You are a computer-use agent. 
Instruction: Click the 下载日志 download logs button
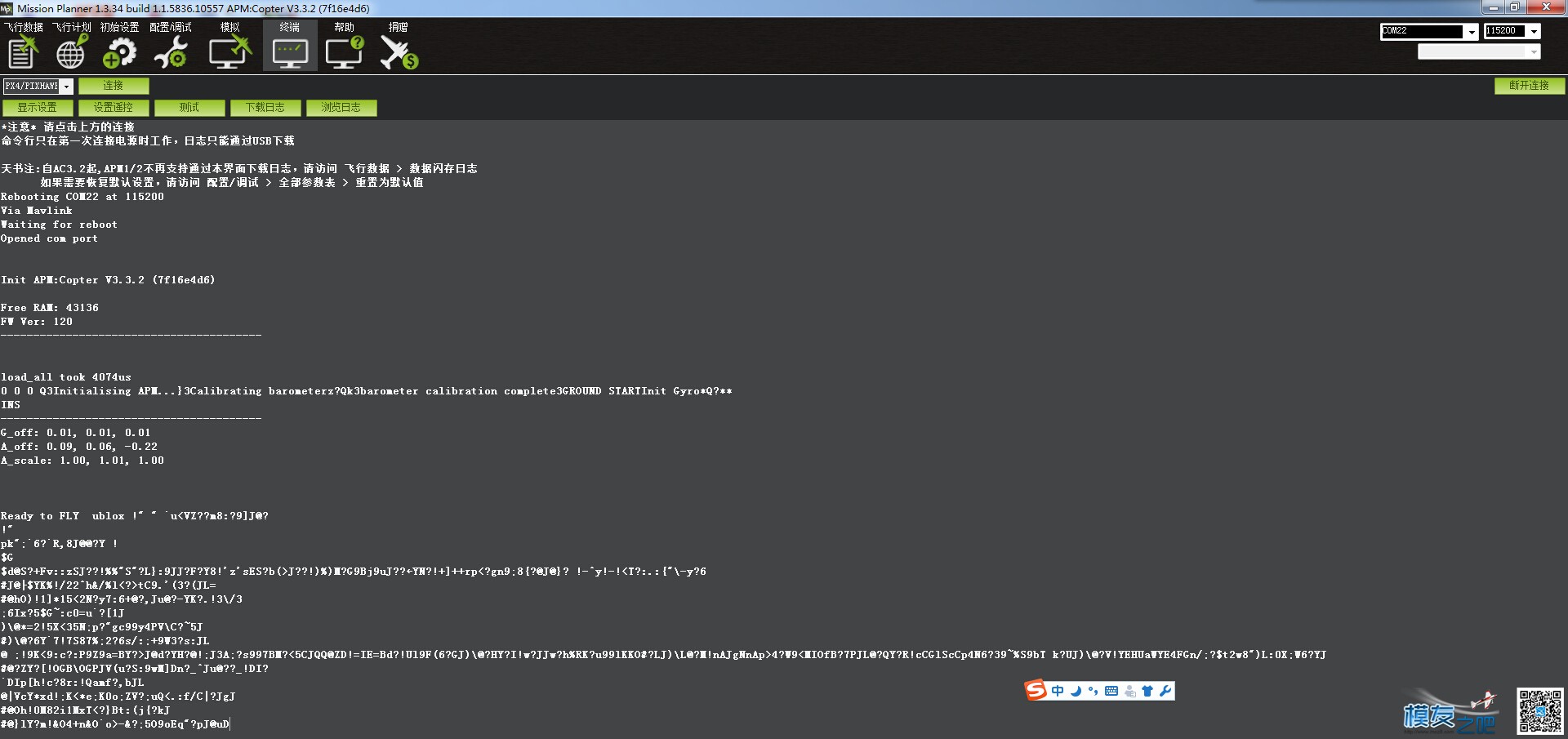[x=265, y=108]
